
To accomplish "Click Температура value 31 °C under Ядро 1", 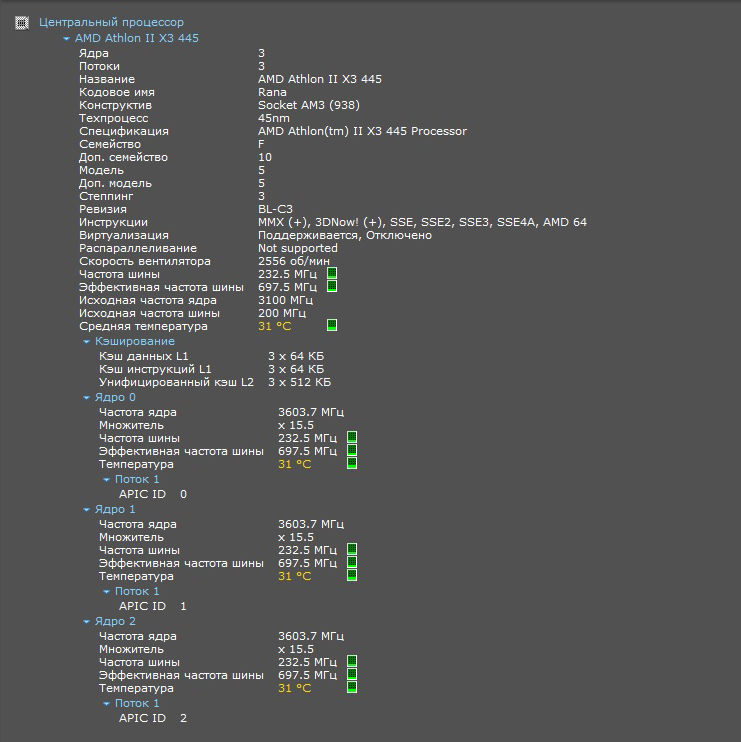I will click(x=294, y=576).
